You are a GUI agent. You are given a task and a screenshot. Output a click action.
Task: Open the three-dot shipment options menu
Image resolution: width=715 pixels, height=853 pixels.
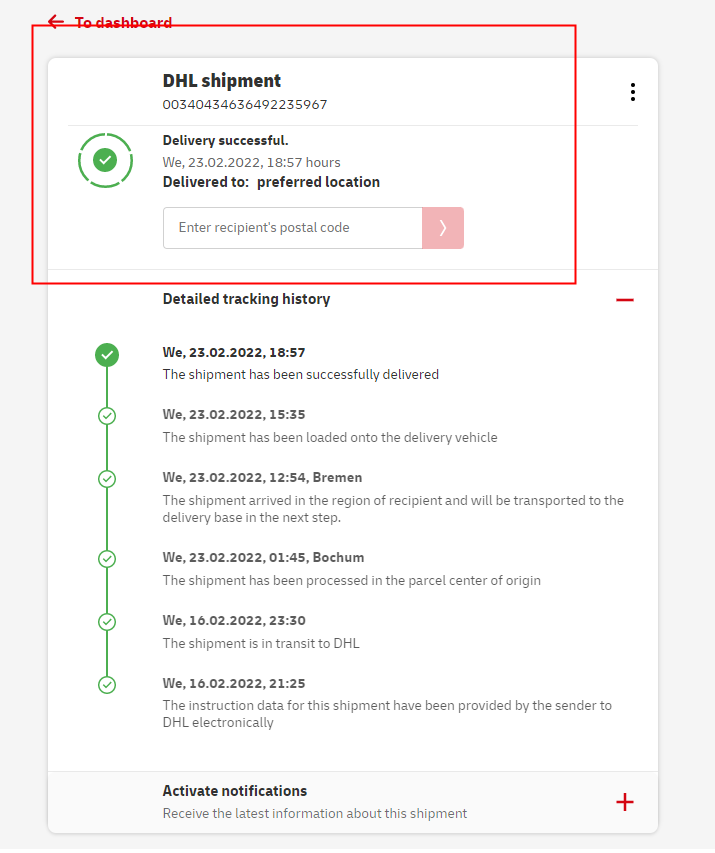(x=632, y=92)
